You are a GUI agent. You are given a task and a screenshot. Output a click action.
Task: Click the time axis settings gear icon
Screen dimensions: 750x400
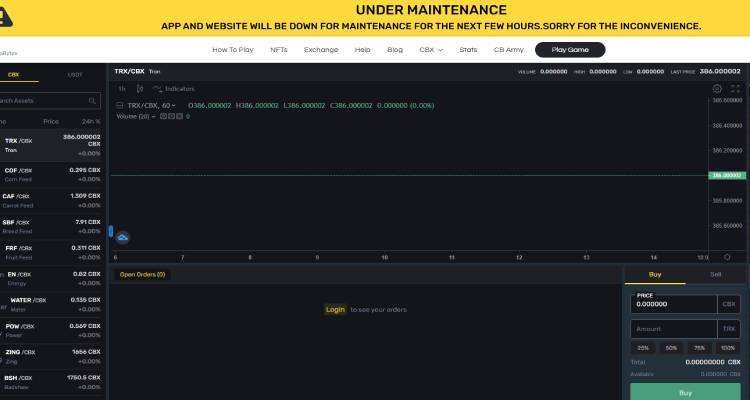click(x=727, y=257)
